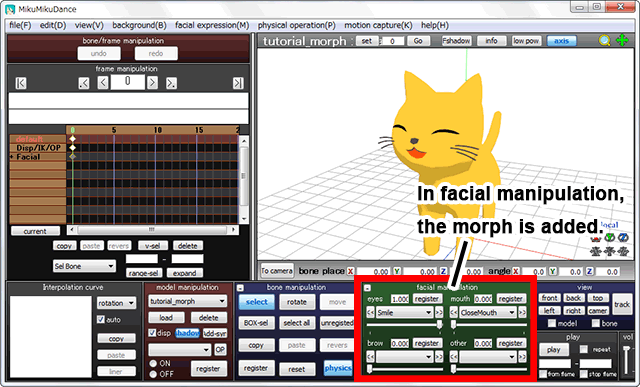Click MikuMikuDance title bar app icon

(10, 9)
